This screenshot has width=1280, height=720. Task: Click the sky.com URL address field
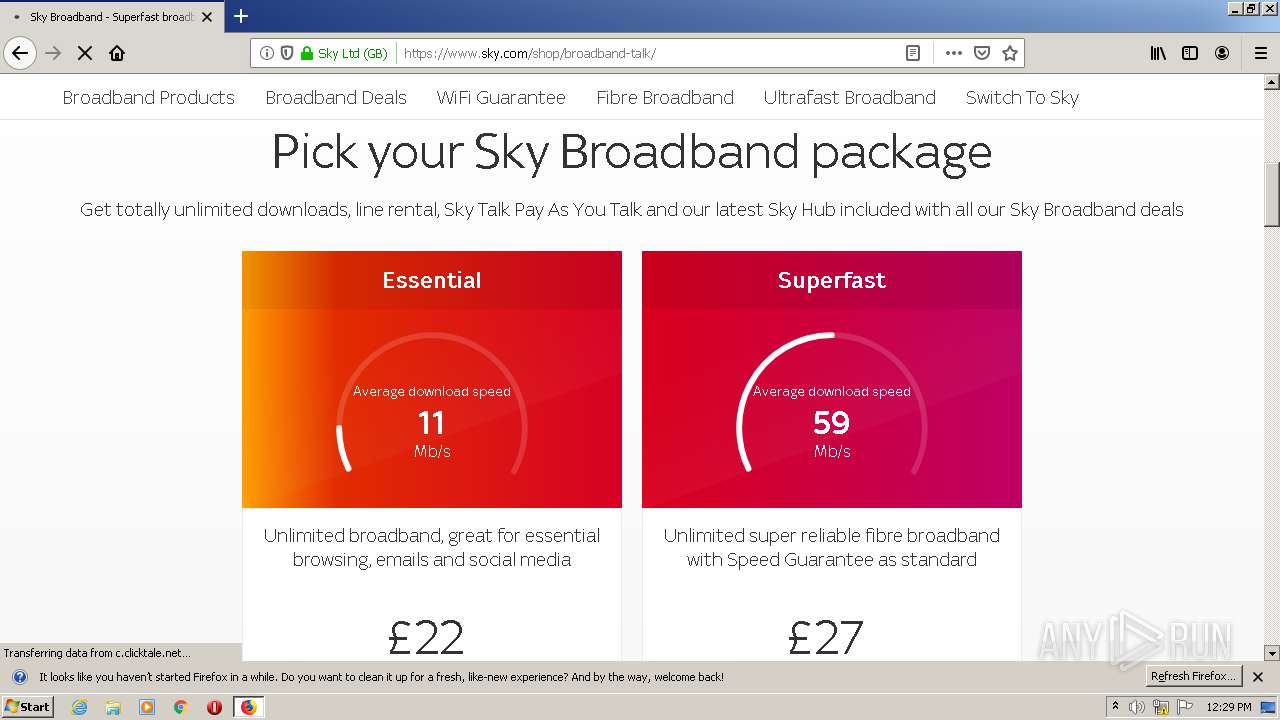[x=640, y=53]
